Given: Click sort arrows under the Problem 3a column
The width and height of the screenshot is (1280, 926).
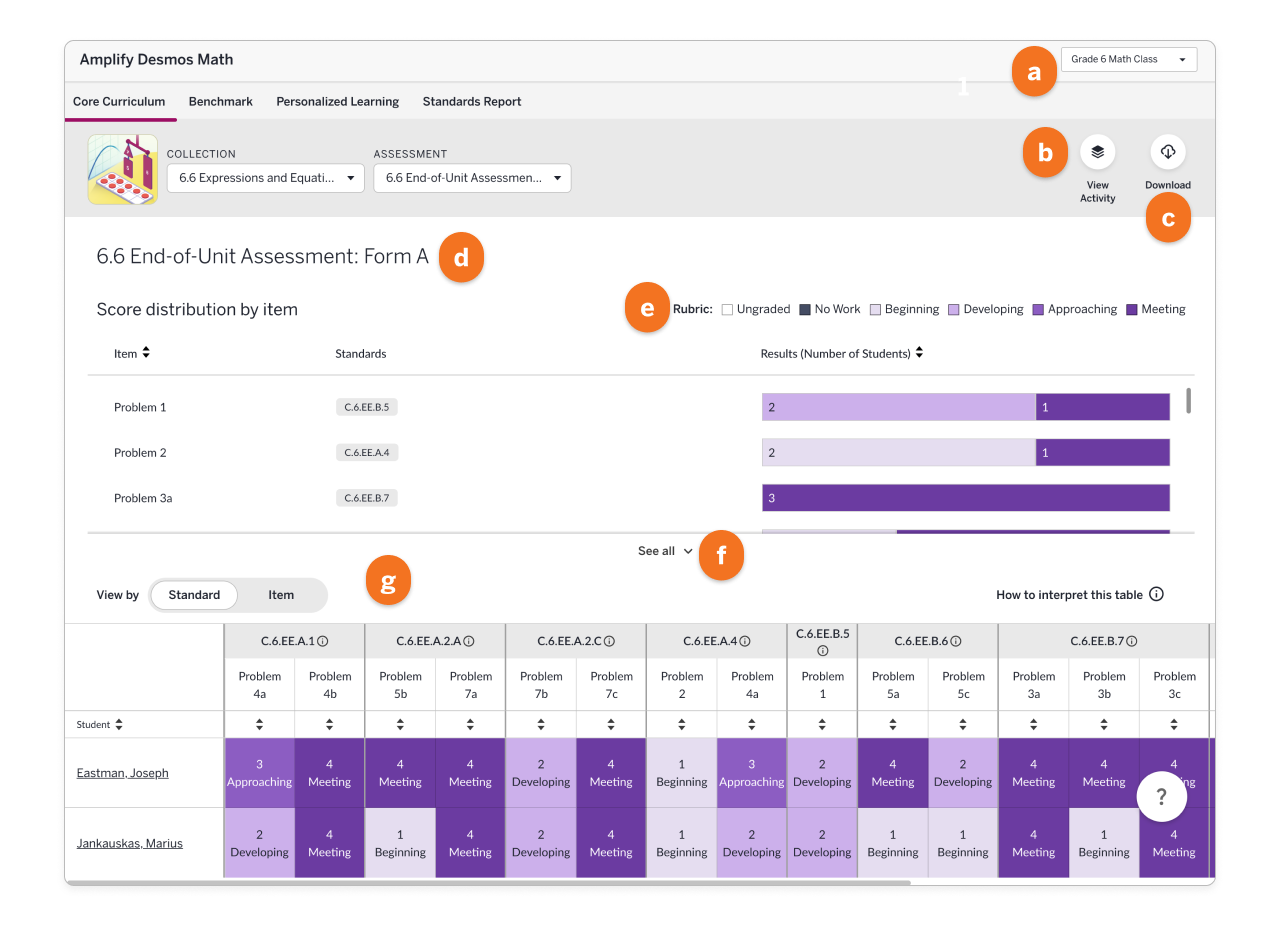Looking at the screenshot, I should [1034, 724].
